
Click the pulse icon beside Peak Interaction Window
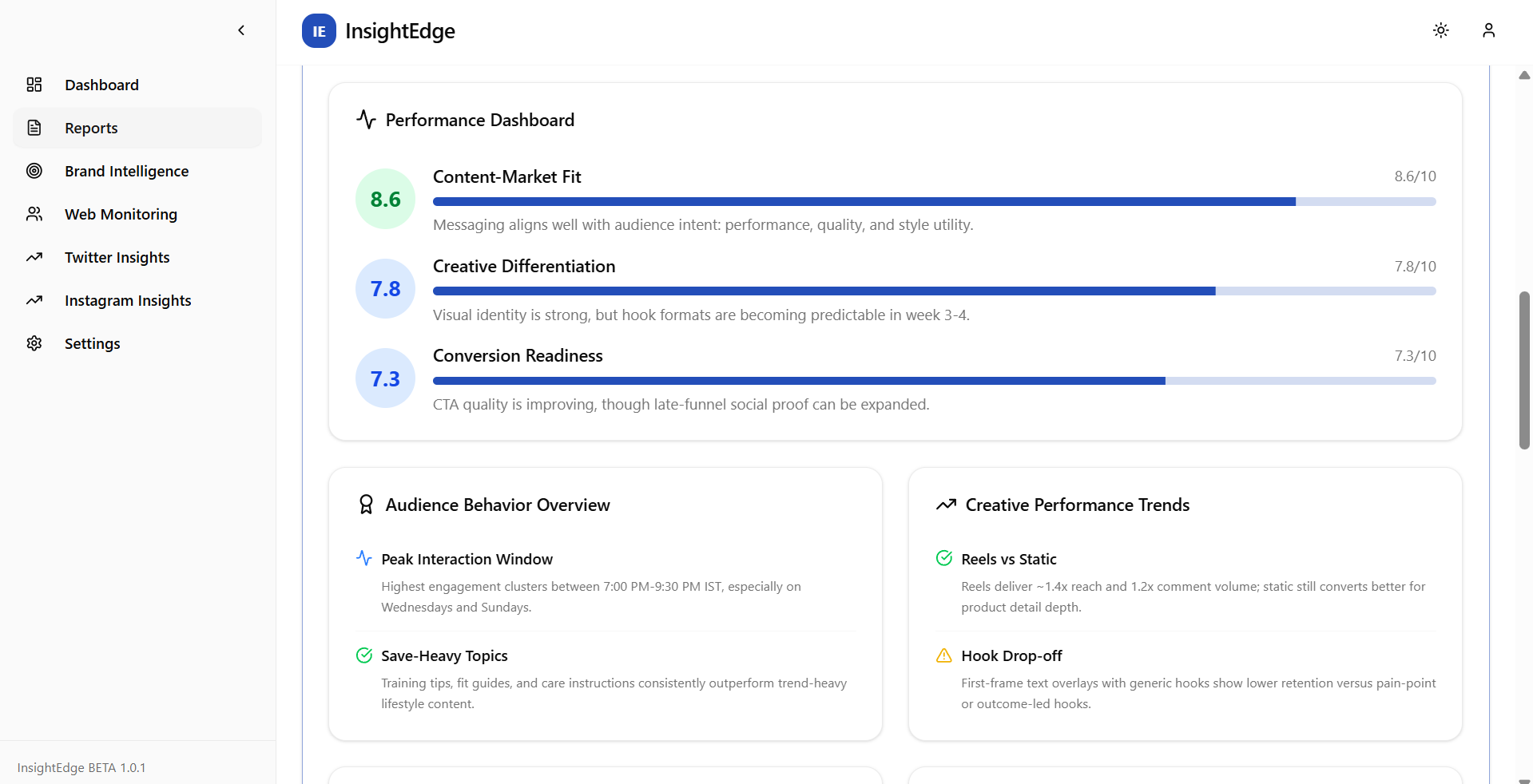tap(364, 559)
